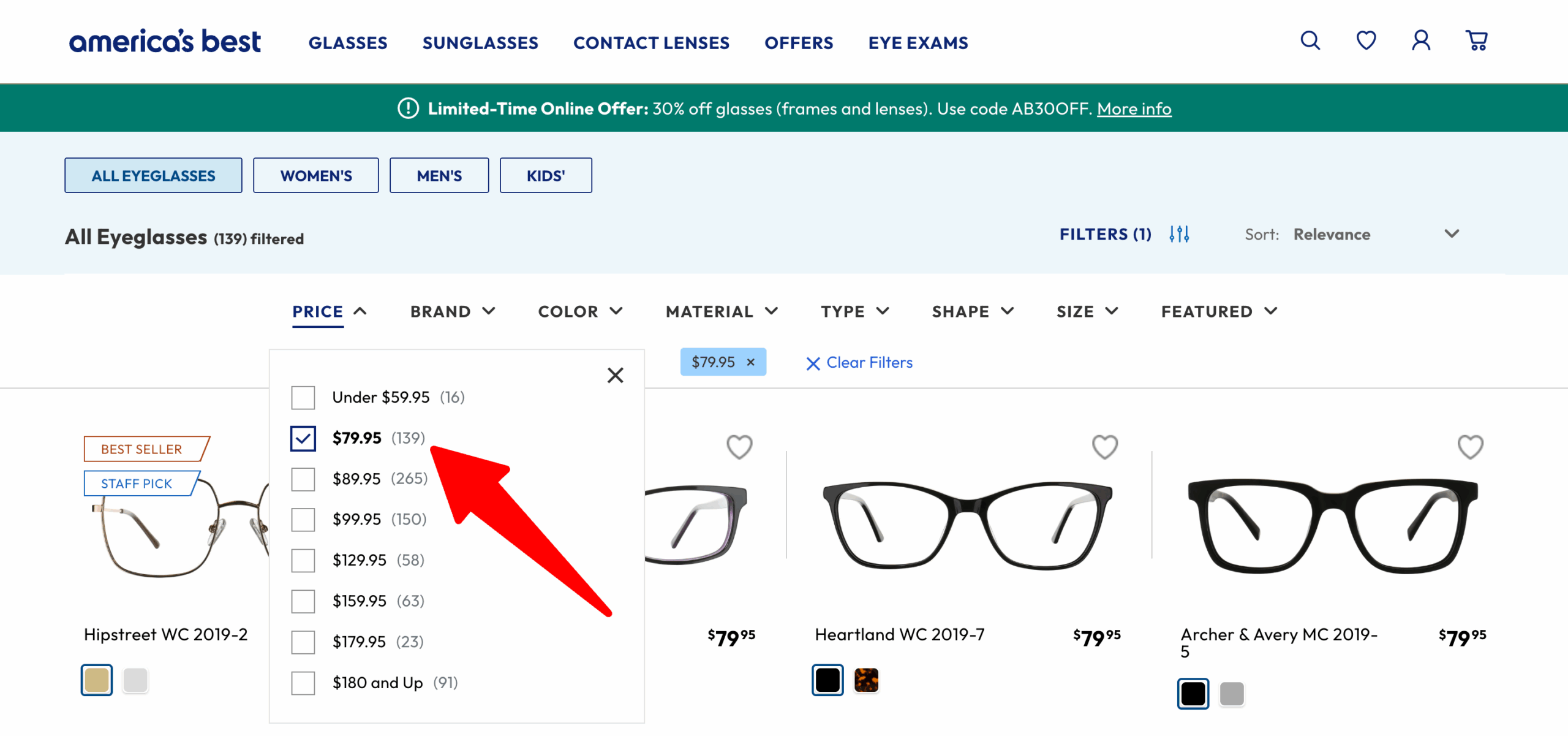Click the America's Best logo
The width and height of the screenshot is (1568, 736).
(165, 41)
